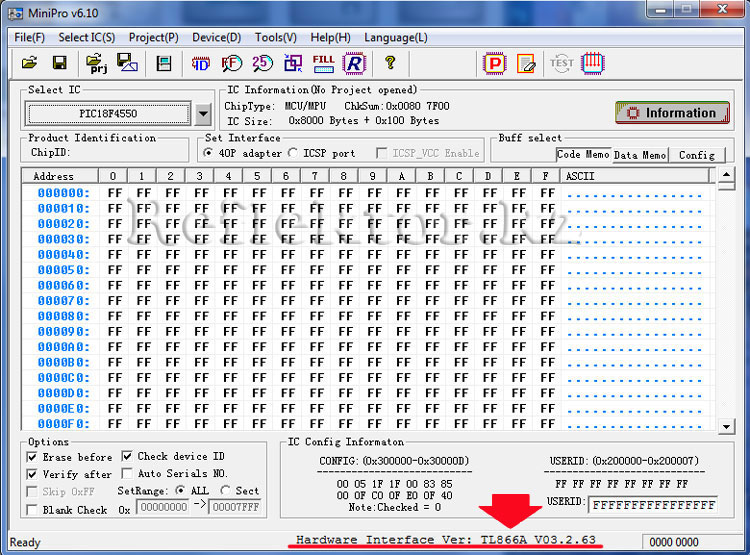This screenshot has width=750, height=555.
Task: Program the chip with the P icon
Action: click(495, 63)
